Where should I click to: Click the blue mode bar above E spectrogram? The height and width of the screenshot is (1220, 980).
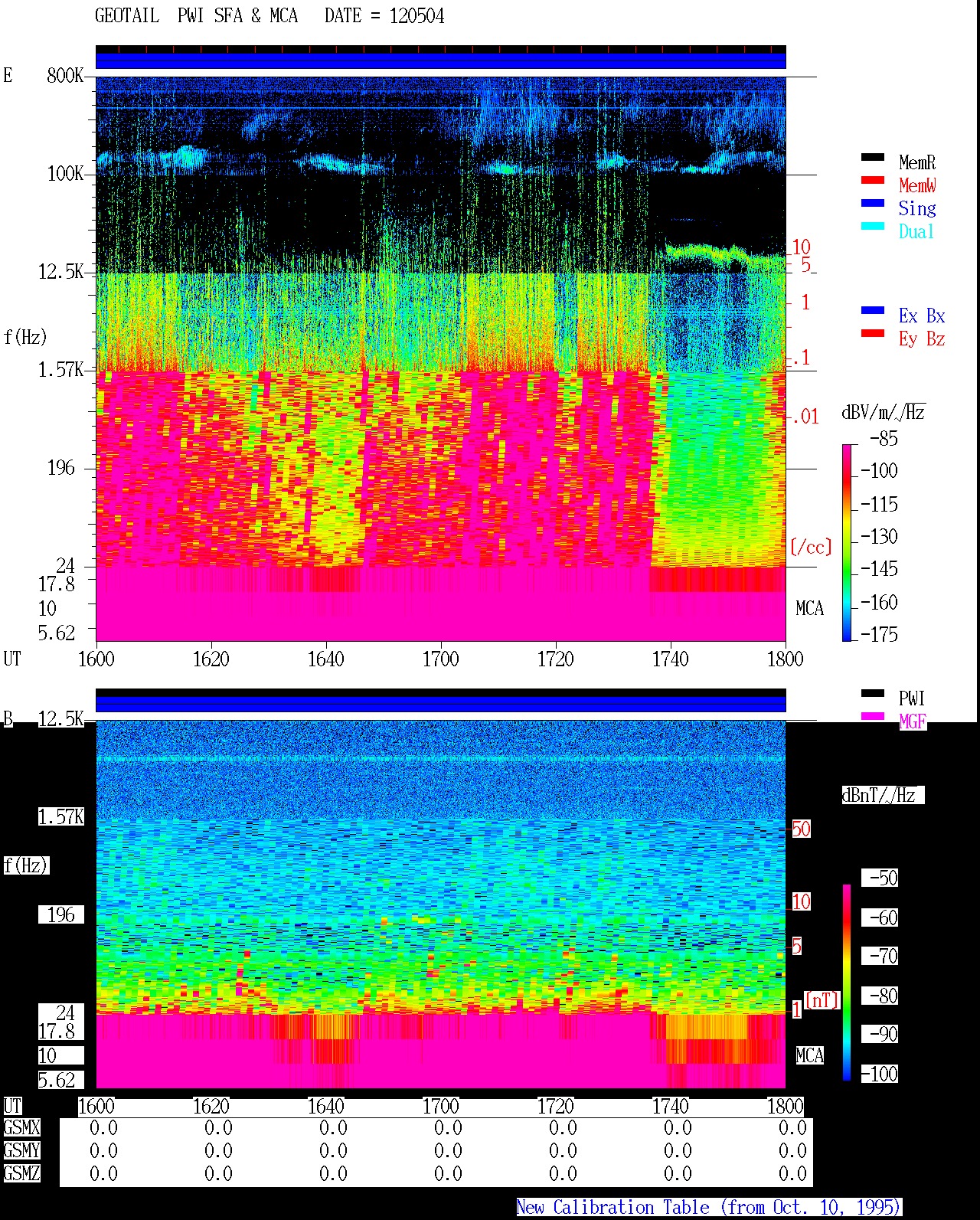point(440,60)
